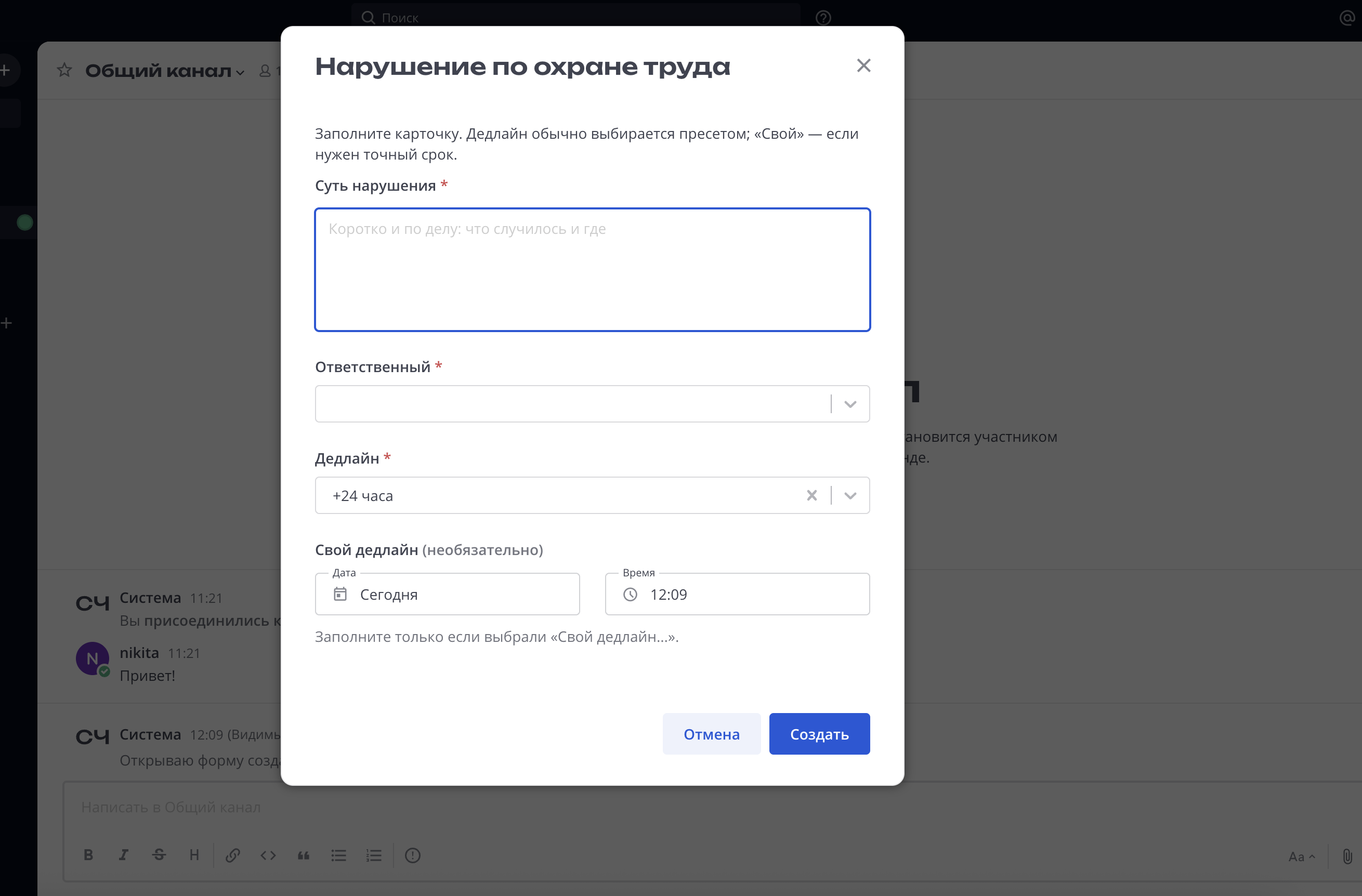Apply italic formatting in the composer

pyautogui.click(x=124, y=855)
